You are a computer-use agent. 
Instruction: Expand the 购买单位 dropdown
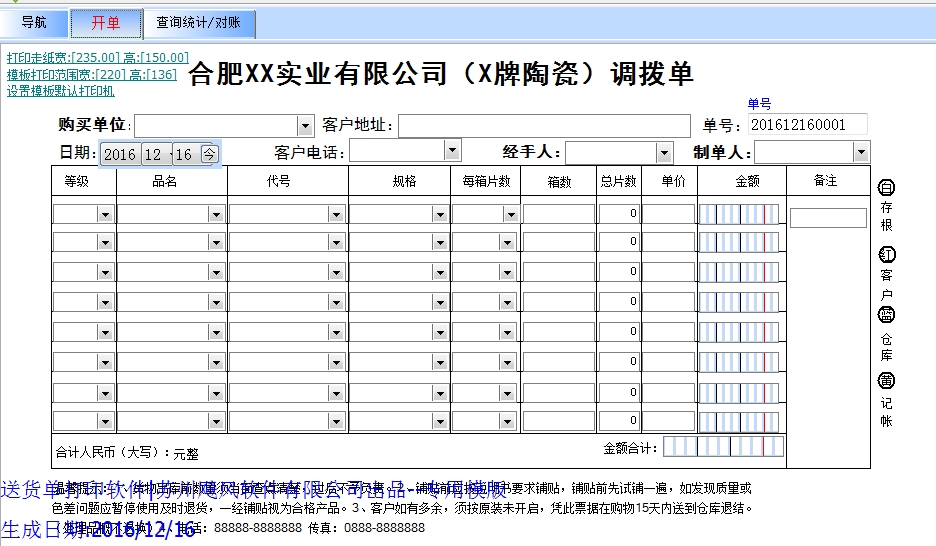(305, 126)
